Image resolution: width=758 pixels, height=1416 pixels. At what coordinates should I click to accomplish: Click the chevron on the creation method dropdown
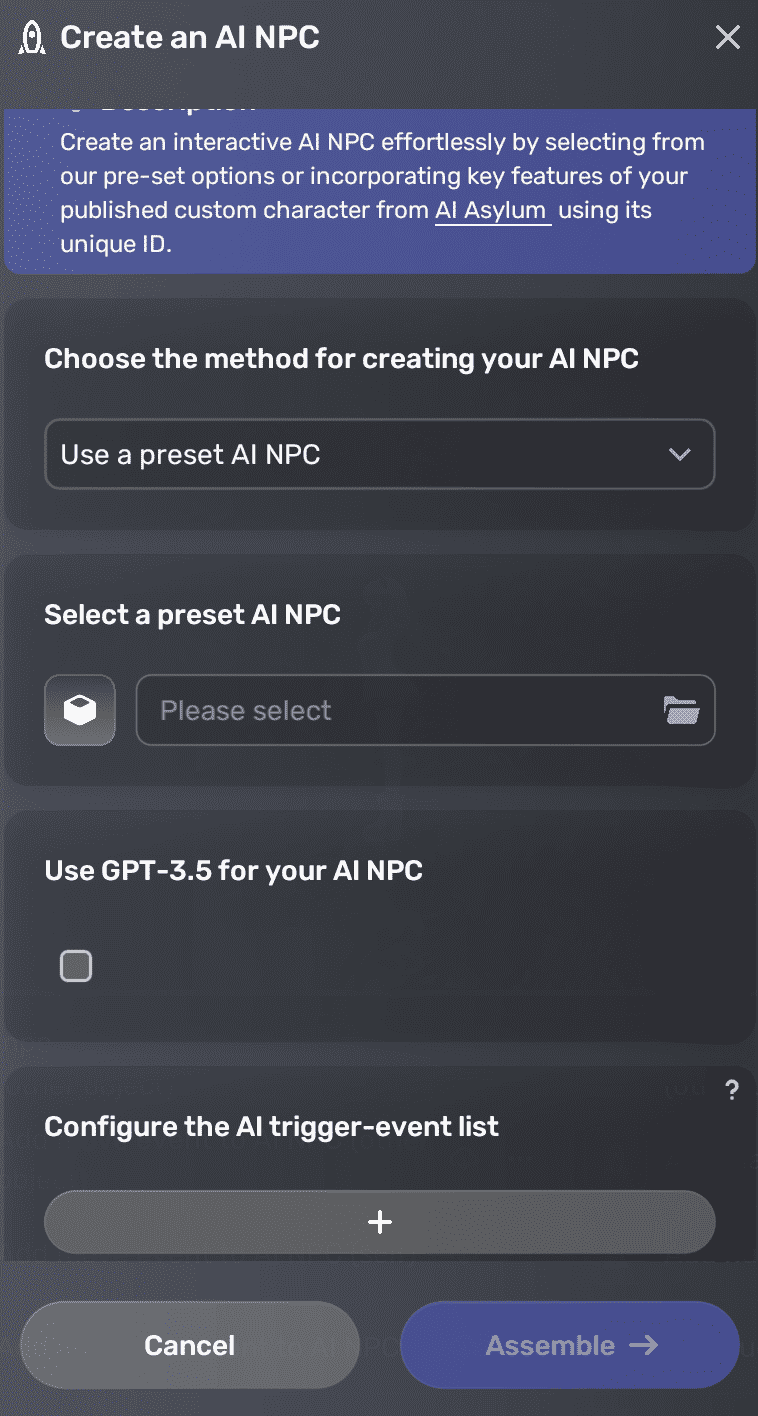[x=680, y=454]
